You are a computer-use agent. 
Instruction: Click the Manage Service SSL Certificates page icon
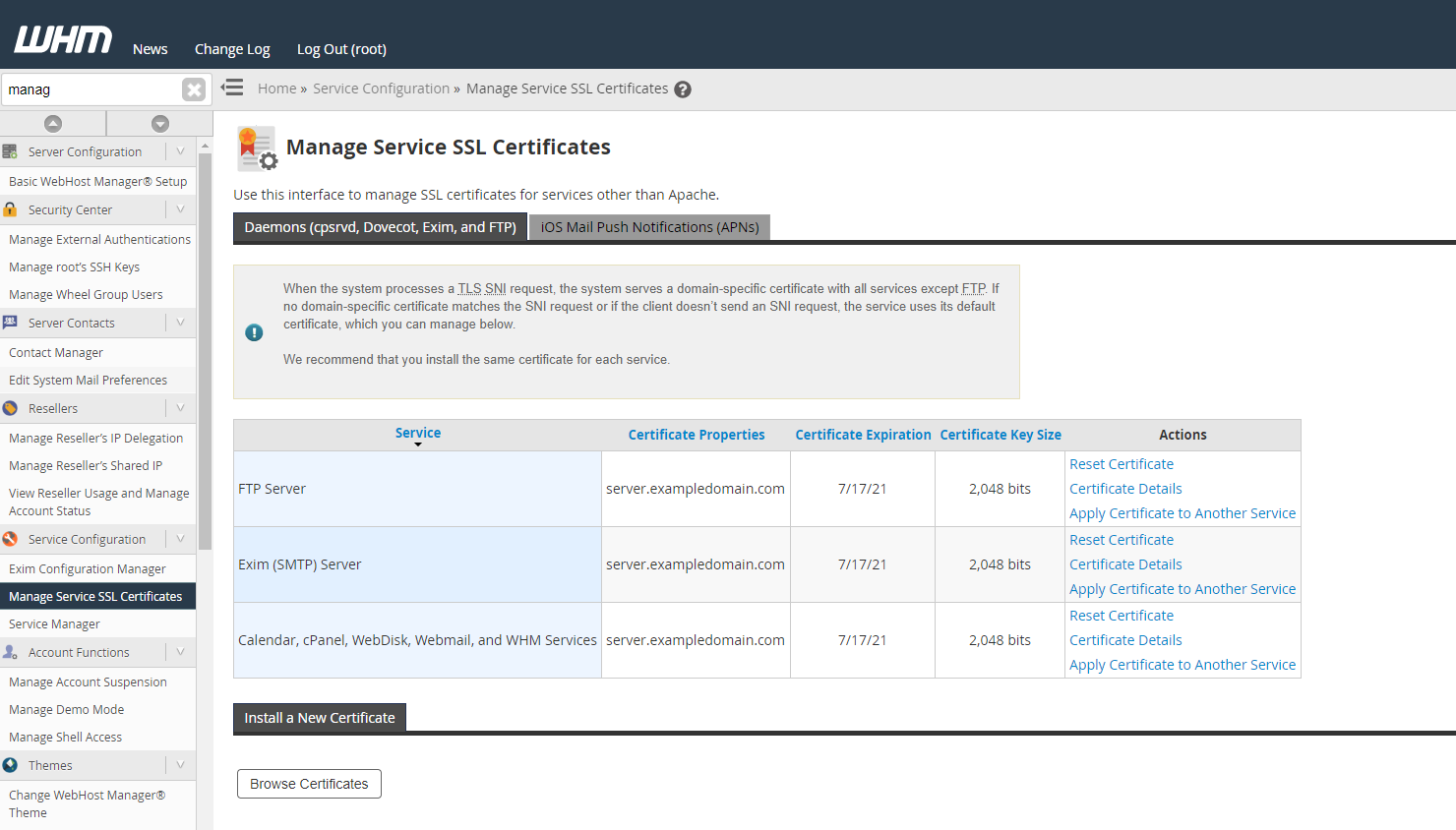(x=257, y=148)
